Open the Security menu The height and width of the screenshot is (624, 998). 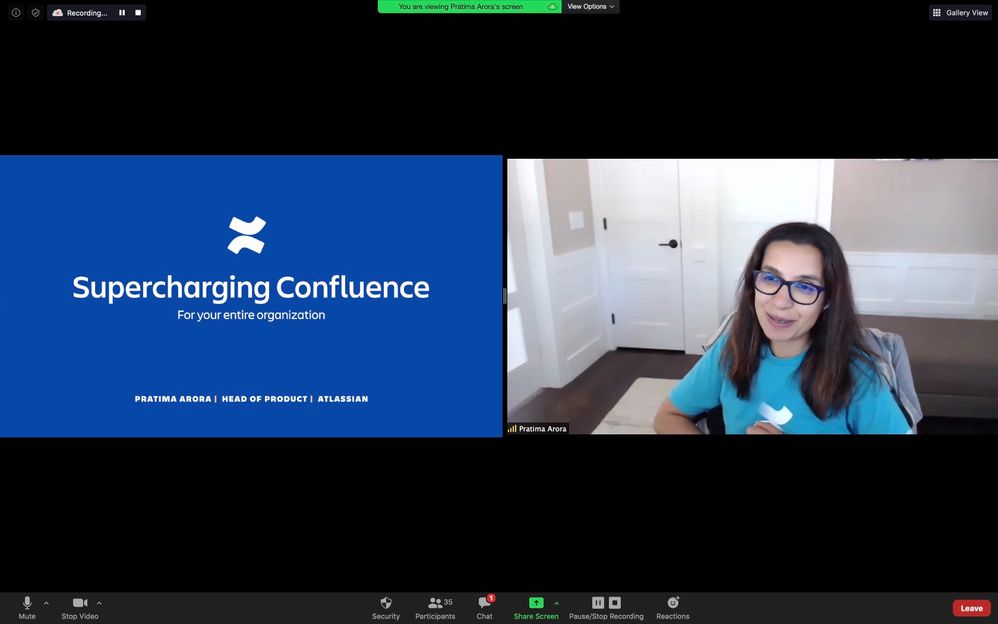point(386,607)
